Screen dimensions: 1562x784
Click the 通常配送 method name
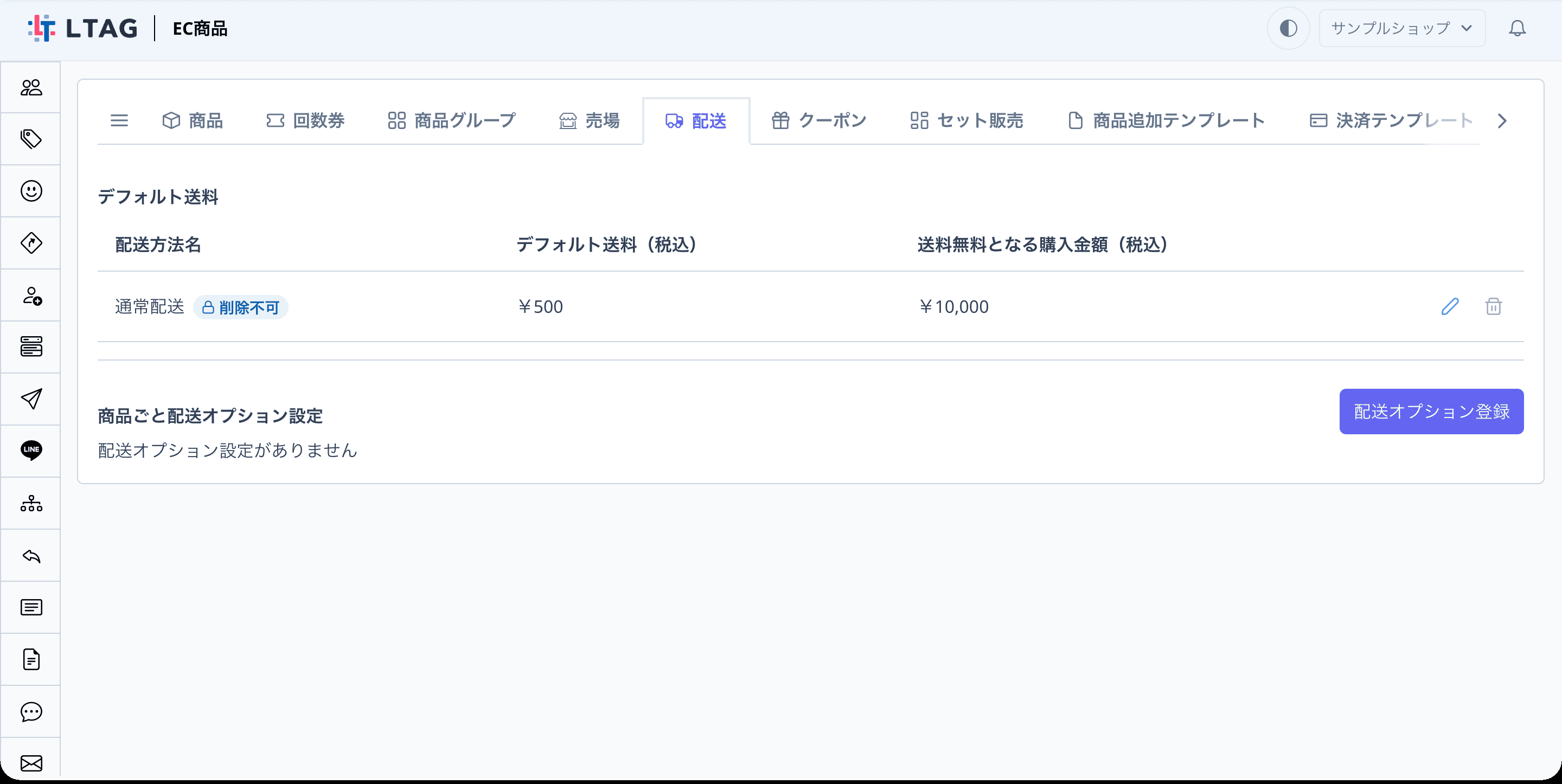150,307
